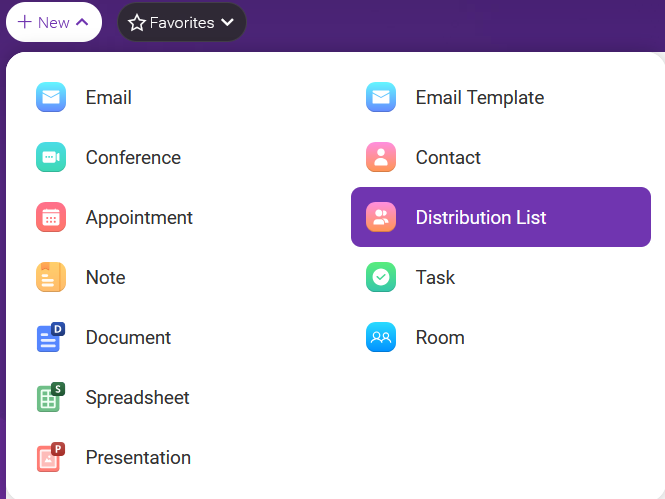This screenshot has width=665, height=499.
Task: Click the blue Document icon
Action: (51, 337)
